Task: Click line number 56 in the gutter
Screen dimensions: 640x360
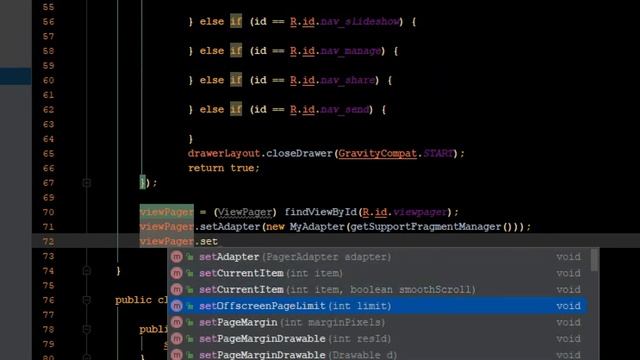Action: pyautogui.click(x=48, y=22)
